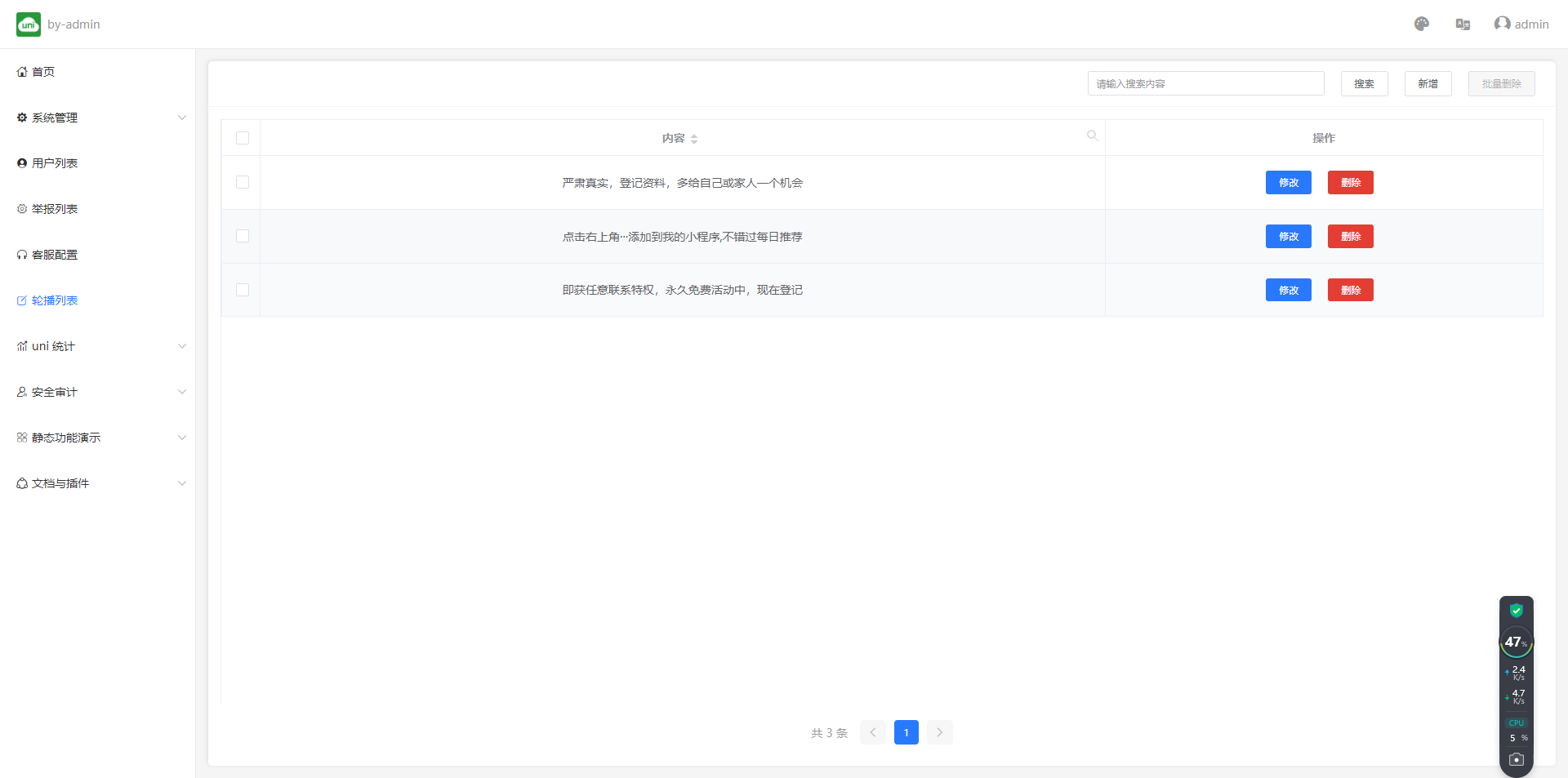
Task: Click the 搜索 button
Action: pos(1365,83)
